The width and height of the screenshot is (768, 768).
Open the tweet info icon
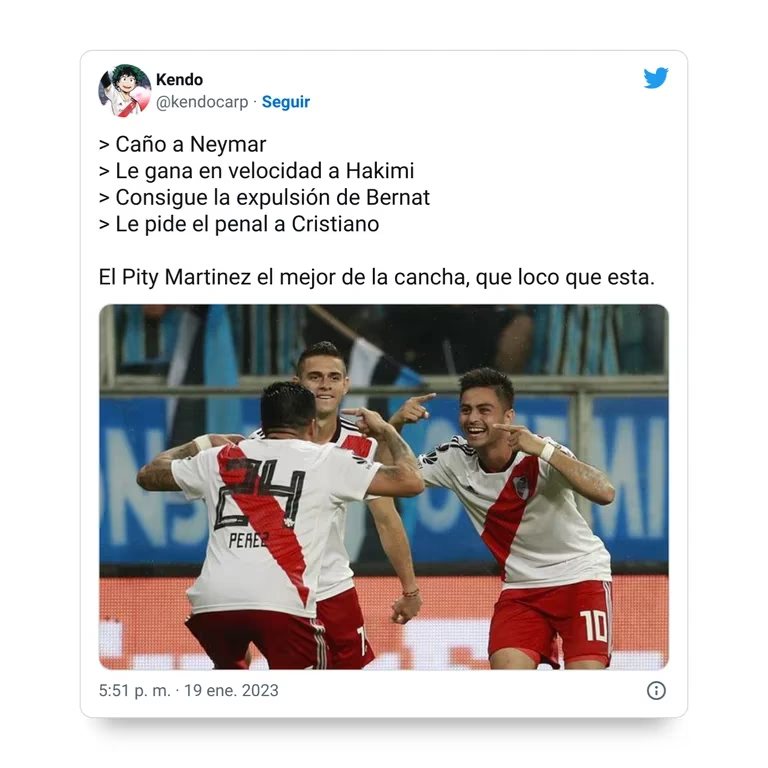656,691
